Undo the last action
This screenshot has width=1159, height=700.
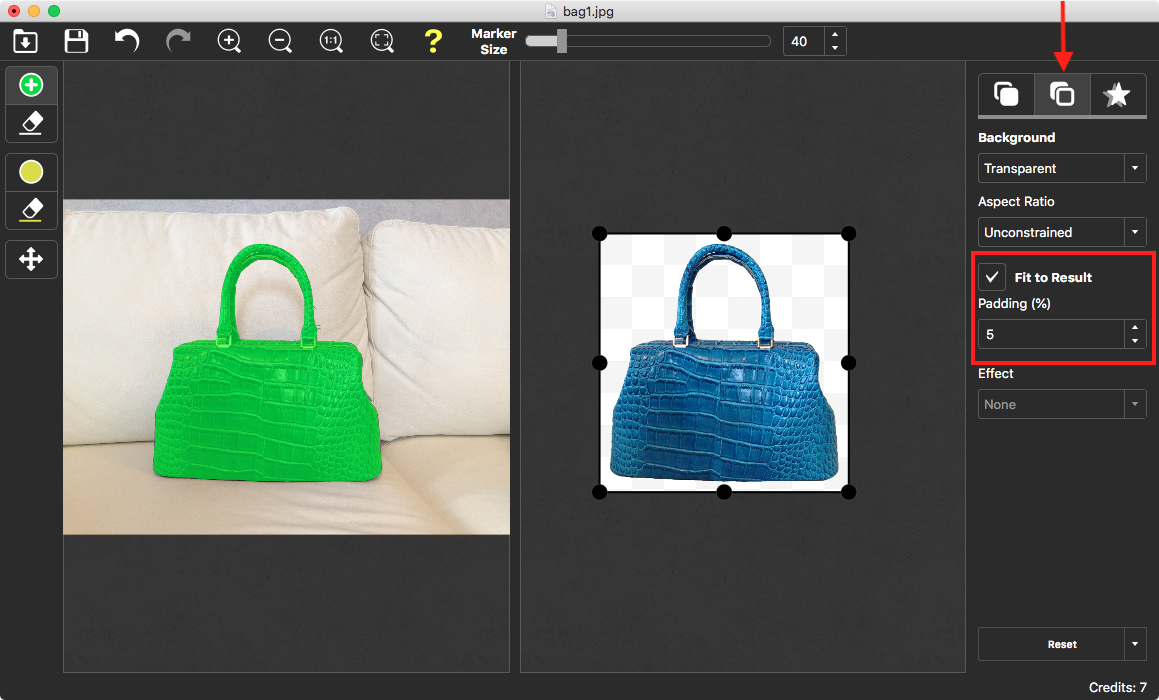click(x=127, y=41)
